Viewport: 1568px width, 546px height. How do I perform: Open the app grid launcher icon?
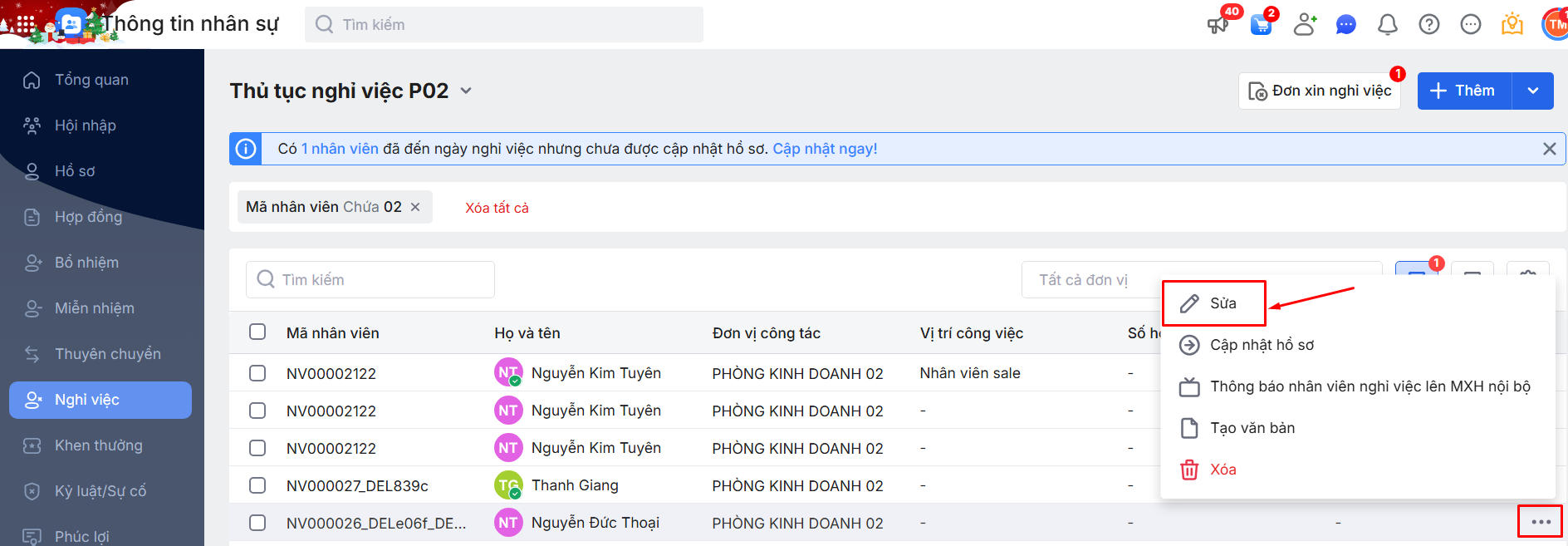click(x=26, y=24)
